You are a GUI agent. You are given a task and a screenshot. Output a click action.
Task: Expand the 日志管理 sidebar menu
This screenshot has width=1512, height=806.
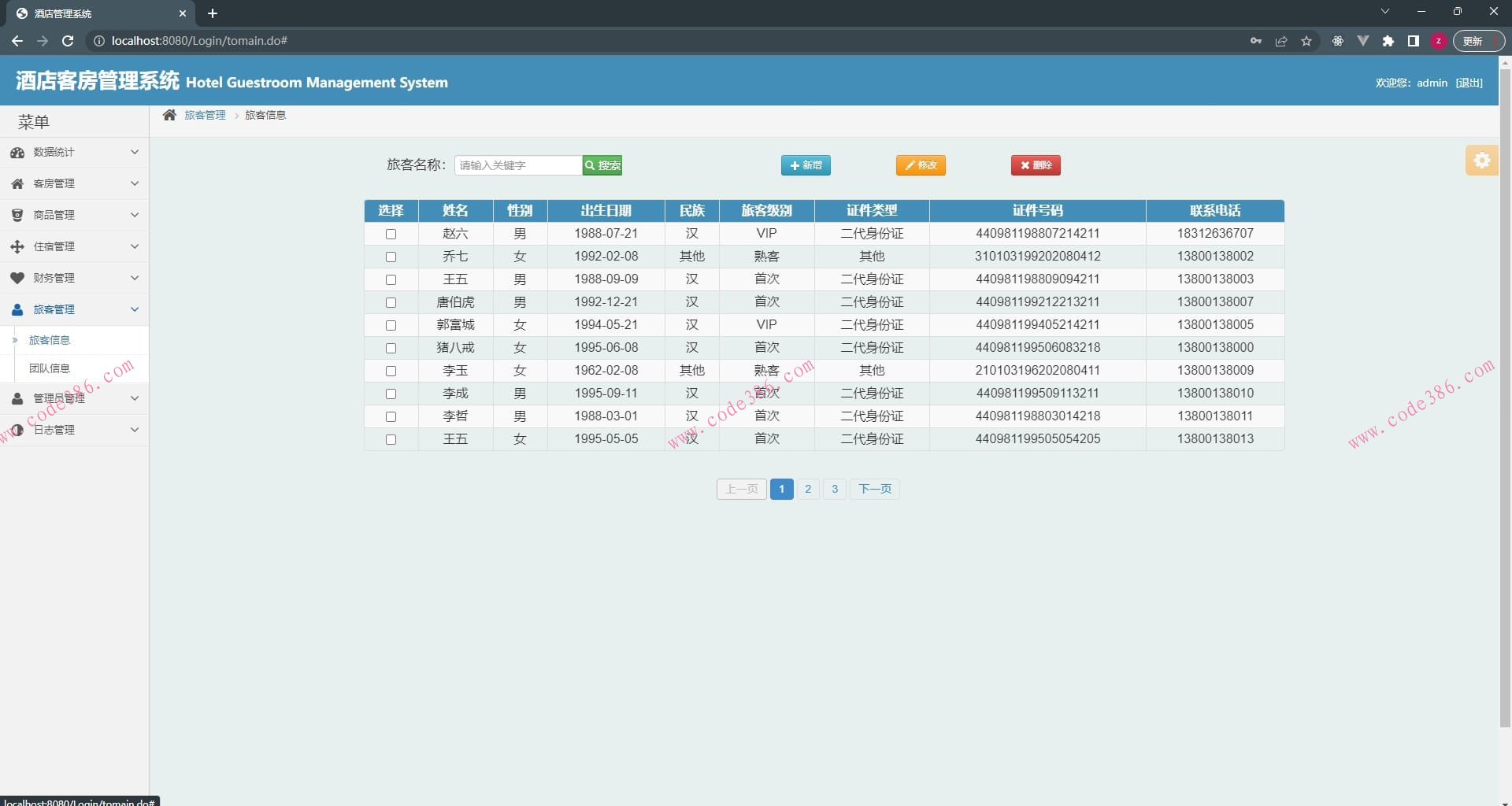click(74, 430)
